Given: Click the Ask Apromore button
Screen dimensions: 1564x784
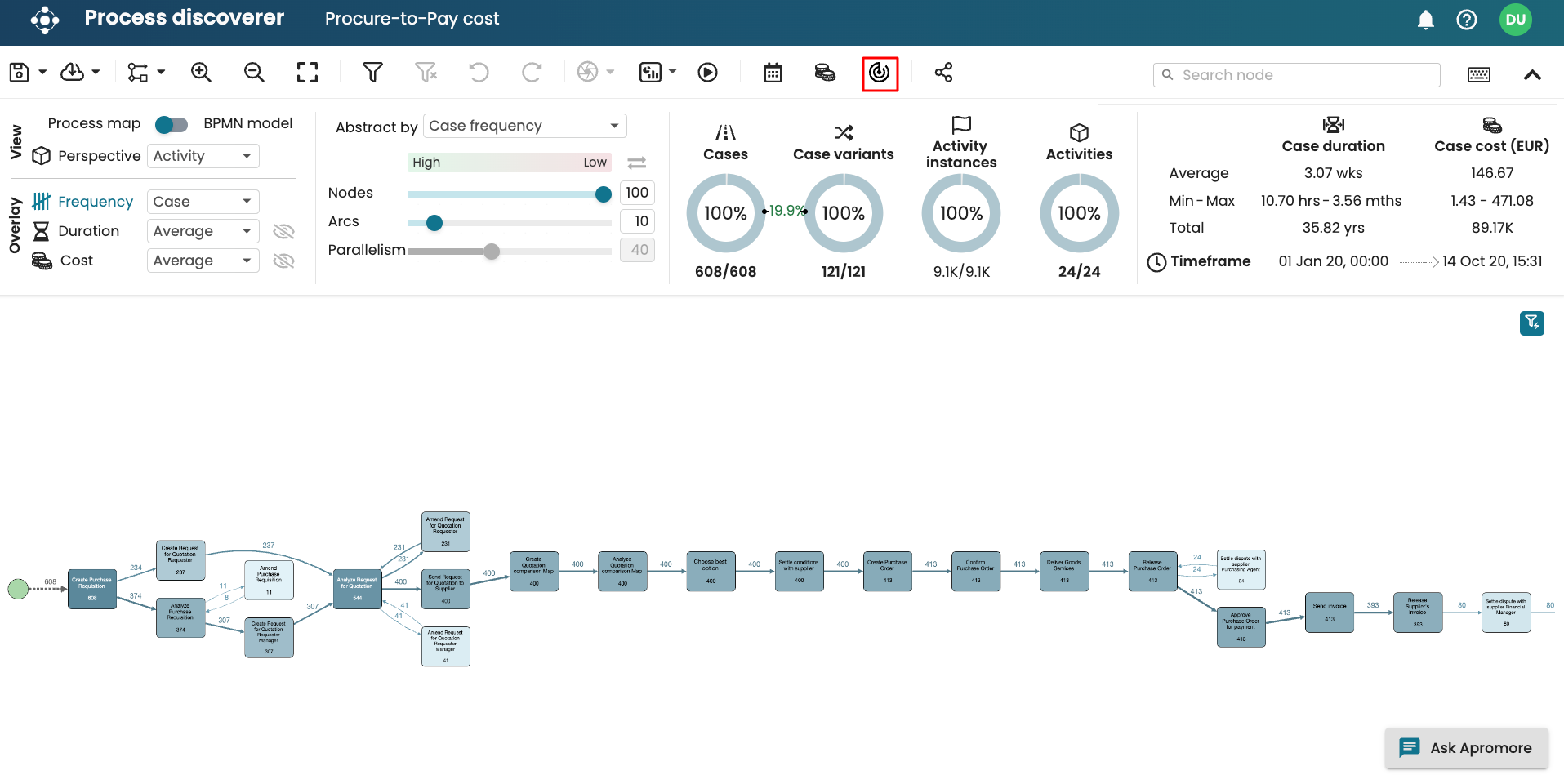Looking at the screenshot, I should pyautogui.click(x=1466, y=748).
